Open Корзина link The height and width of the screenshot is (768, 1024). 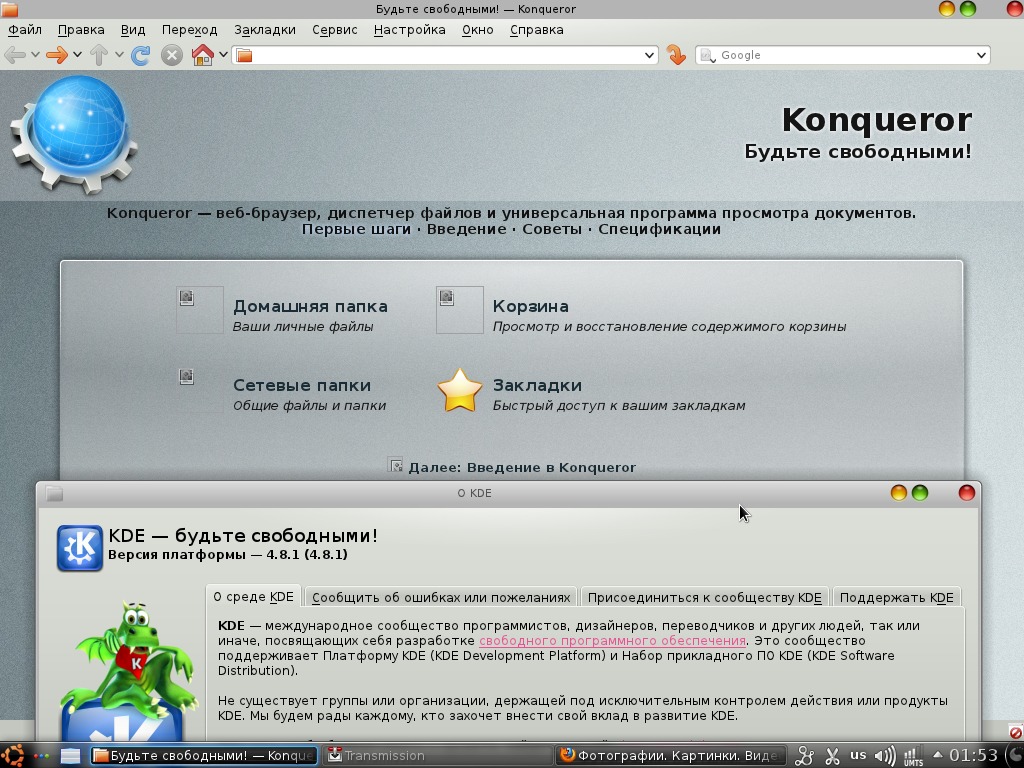530,306
